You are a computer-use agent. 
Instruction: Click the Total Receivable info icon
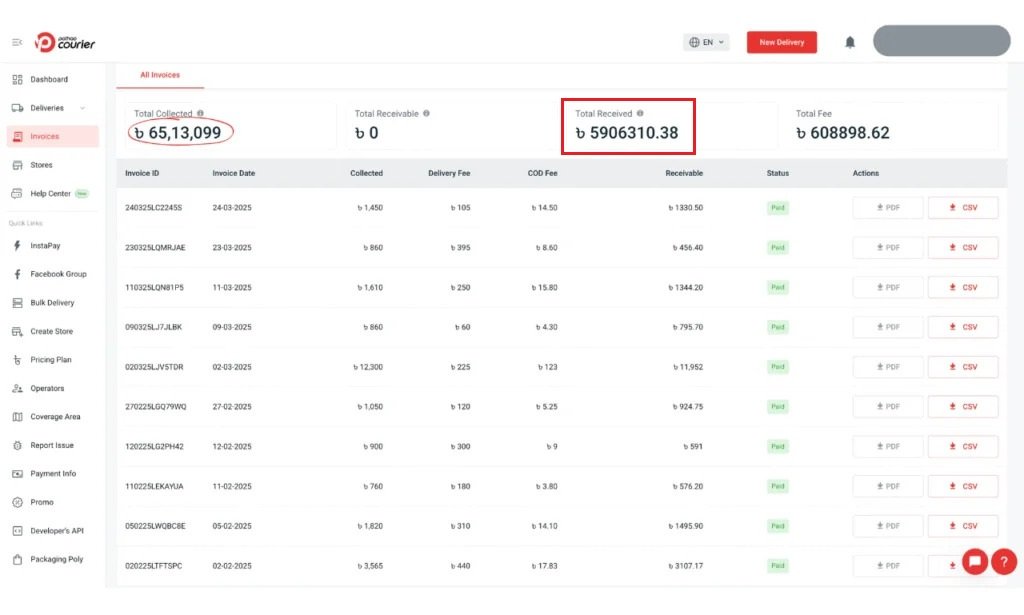[426, 114]
